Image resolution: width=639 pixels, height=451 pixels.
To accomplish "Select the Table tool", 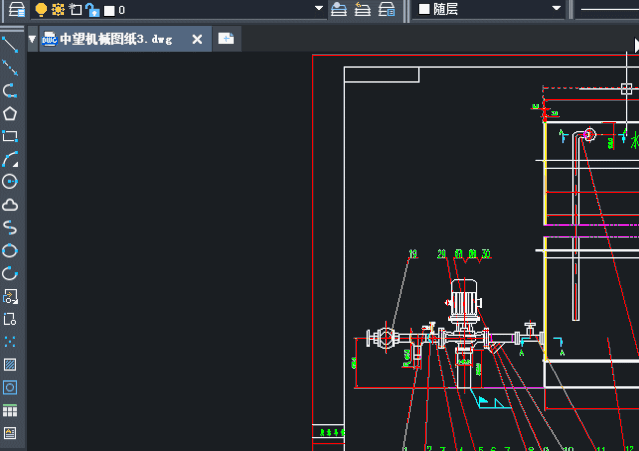I will point(10,410).
